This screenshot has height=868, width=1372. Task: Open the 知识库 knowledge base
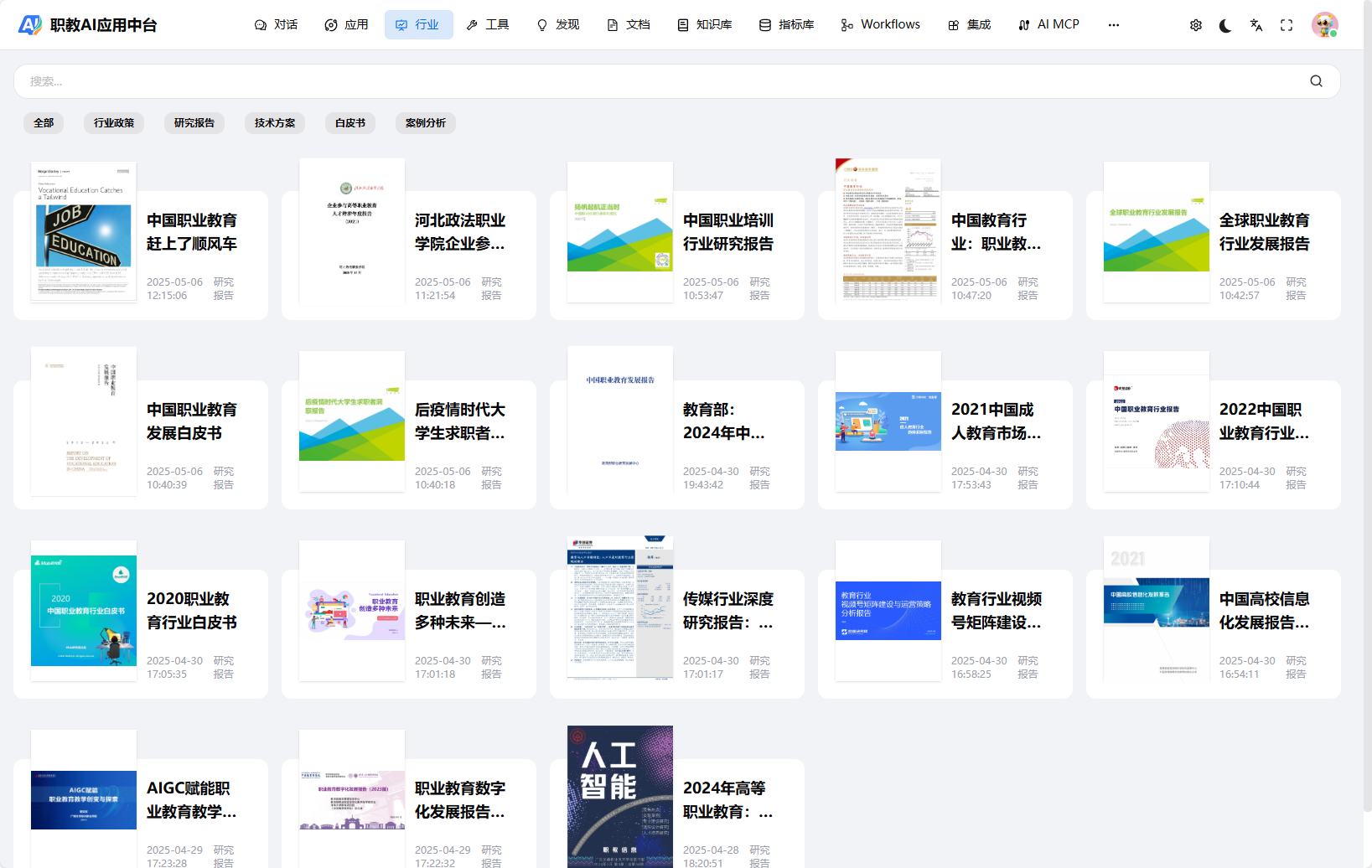705,24
